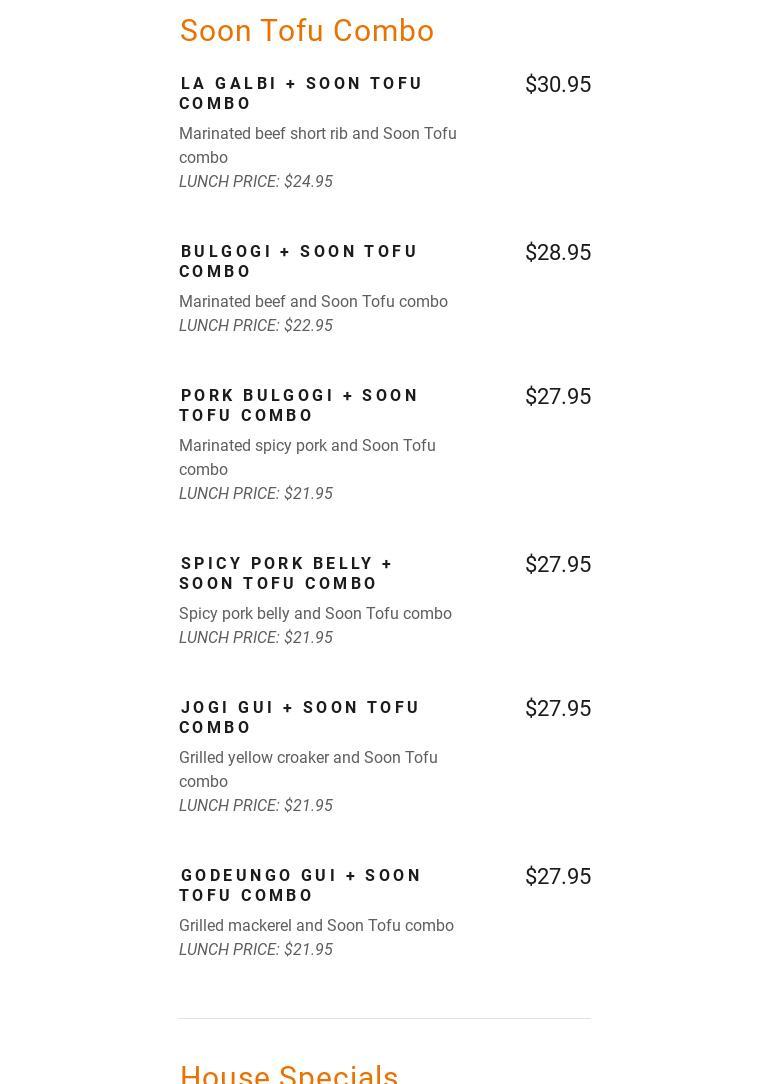Screen dimensions: 770x1084
Task: Click the Marinated beef and Soon Tofu description
Action: pos(313,302)
